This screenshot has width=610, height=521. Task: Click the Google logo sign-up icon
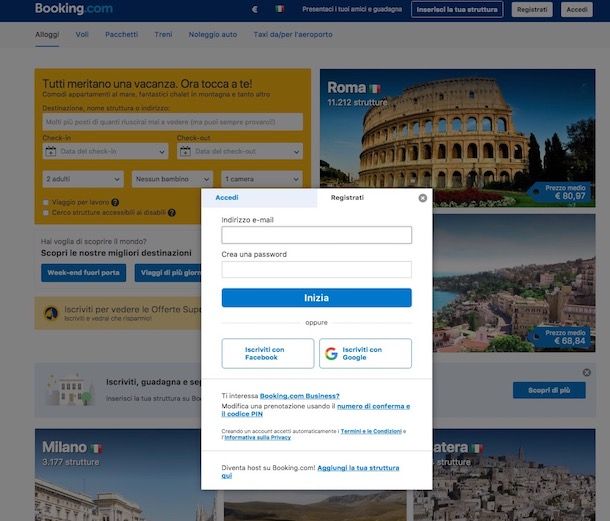click(331, 353)
